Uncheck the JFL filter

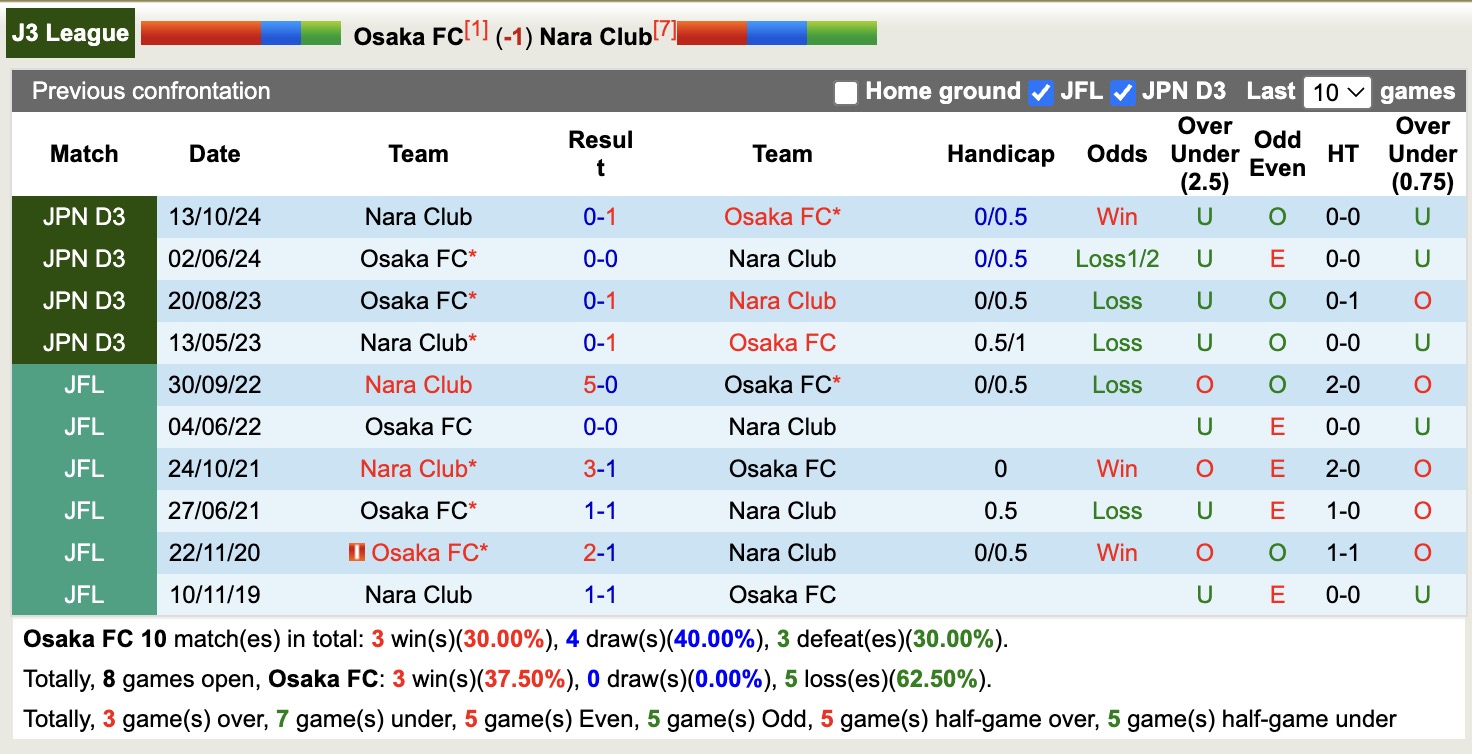[x=1040, y=91]
